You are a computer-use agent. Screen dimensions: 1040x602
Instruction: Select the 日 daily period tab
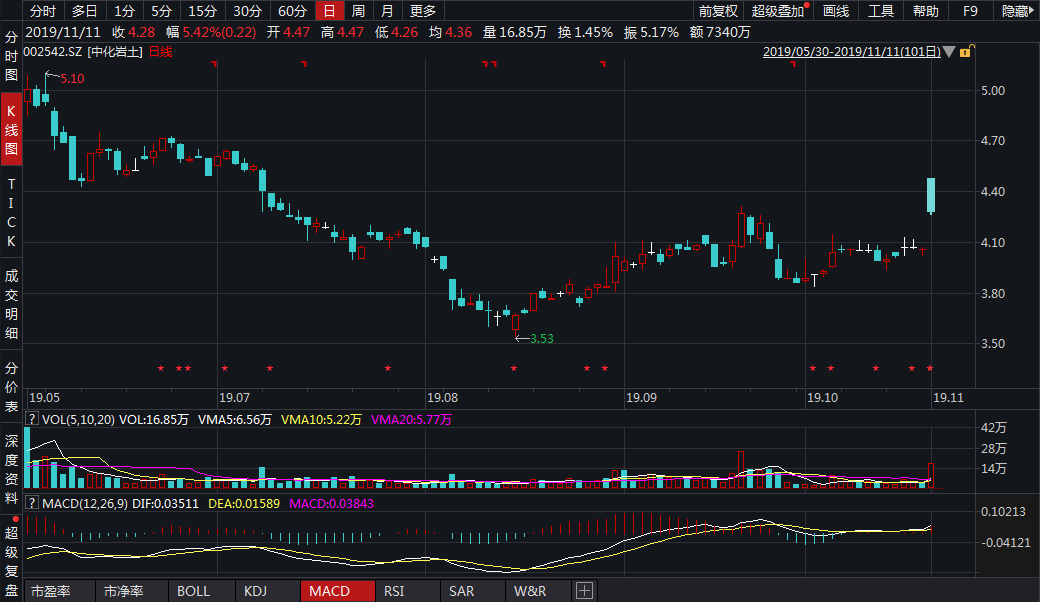point(329,11)
